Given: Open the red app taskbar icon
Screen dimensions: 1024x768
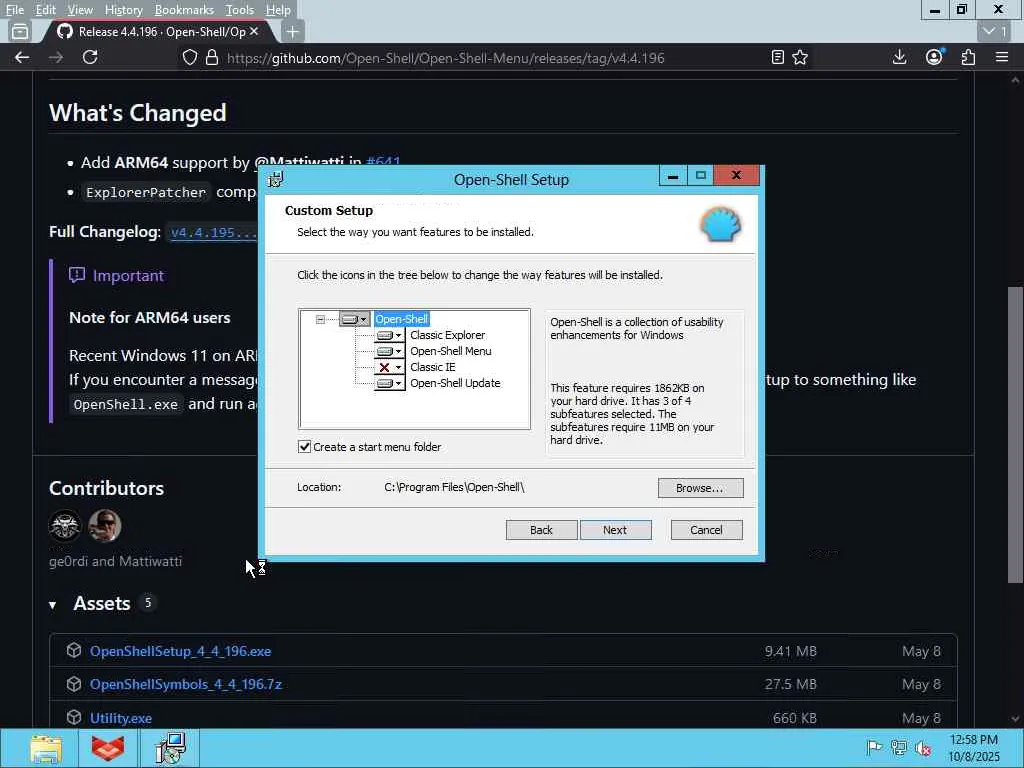Looking at the screenshot, I should pyautogui.click(x=108, y=748).
